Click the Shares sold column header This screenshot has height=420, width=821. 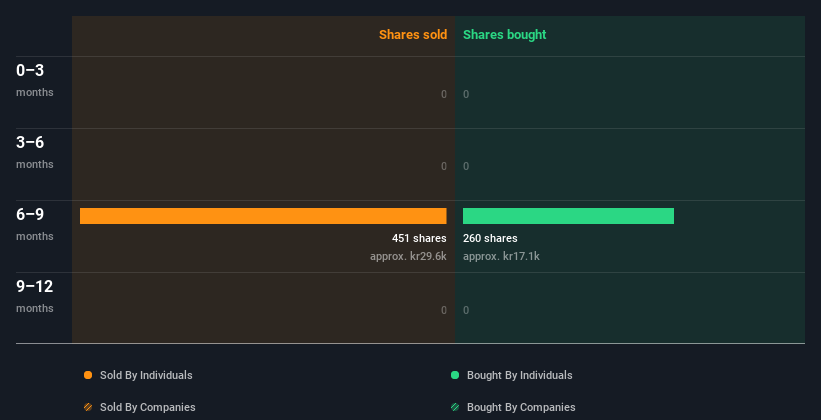413,35
